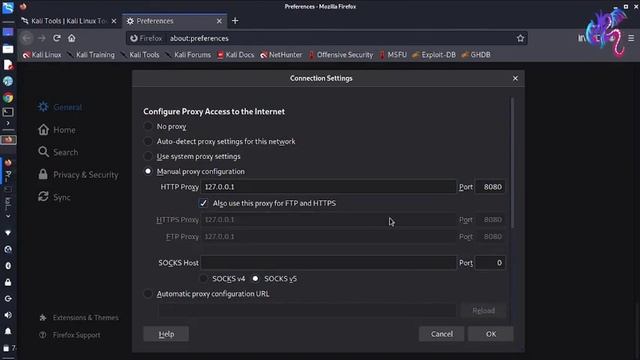This screenshot has height=360, width=640.
Task: Open the Kali Forums bookmark
Action: coord(188,55)
